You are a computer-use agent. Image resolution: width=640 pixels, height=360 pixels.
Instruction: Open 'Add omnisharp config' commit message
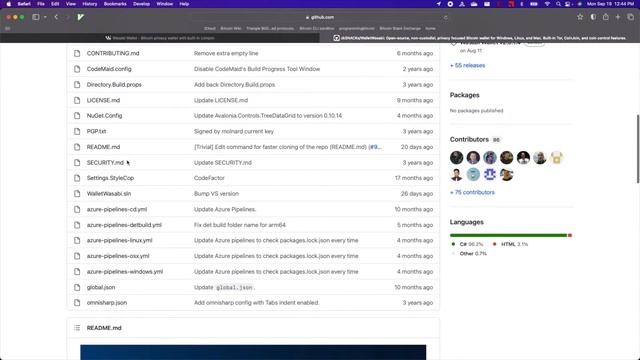256,303
